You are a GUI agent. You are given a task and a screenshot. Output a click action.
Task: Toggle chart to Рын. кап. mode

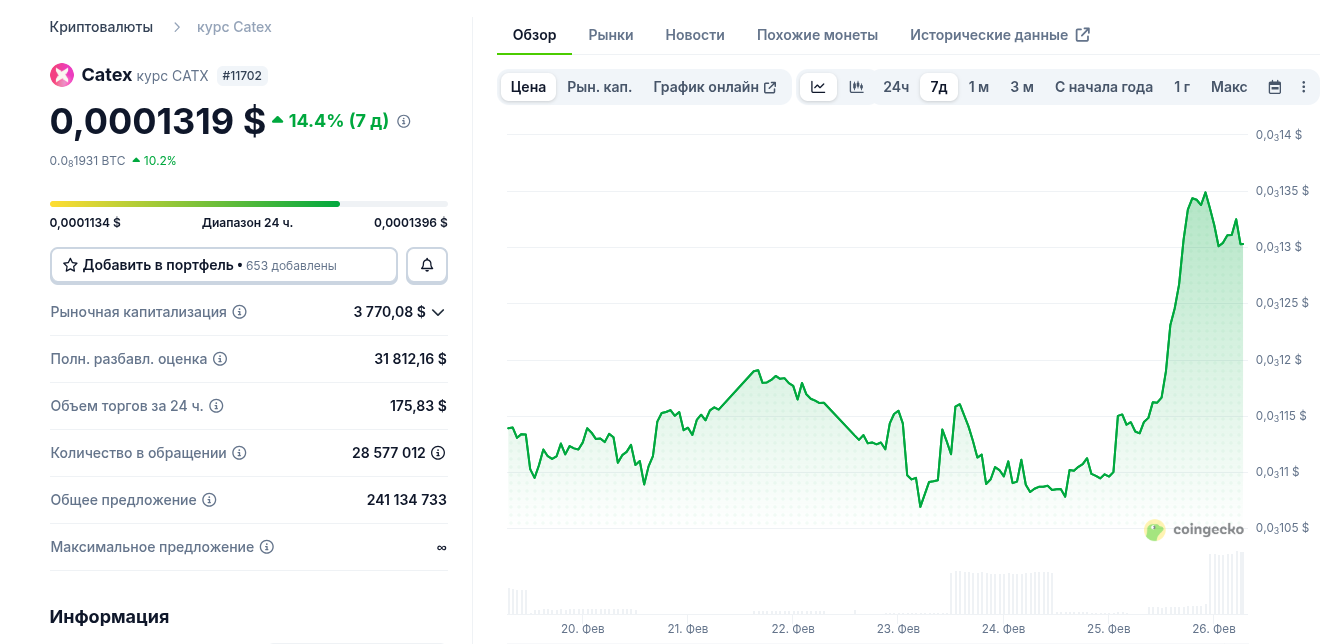tap(599, 87)
